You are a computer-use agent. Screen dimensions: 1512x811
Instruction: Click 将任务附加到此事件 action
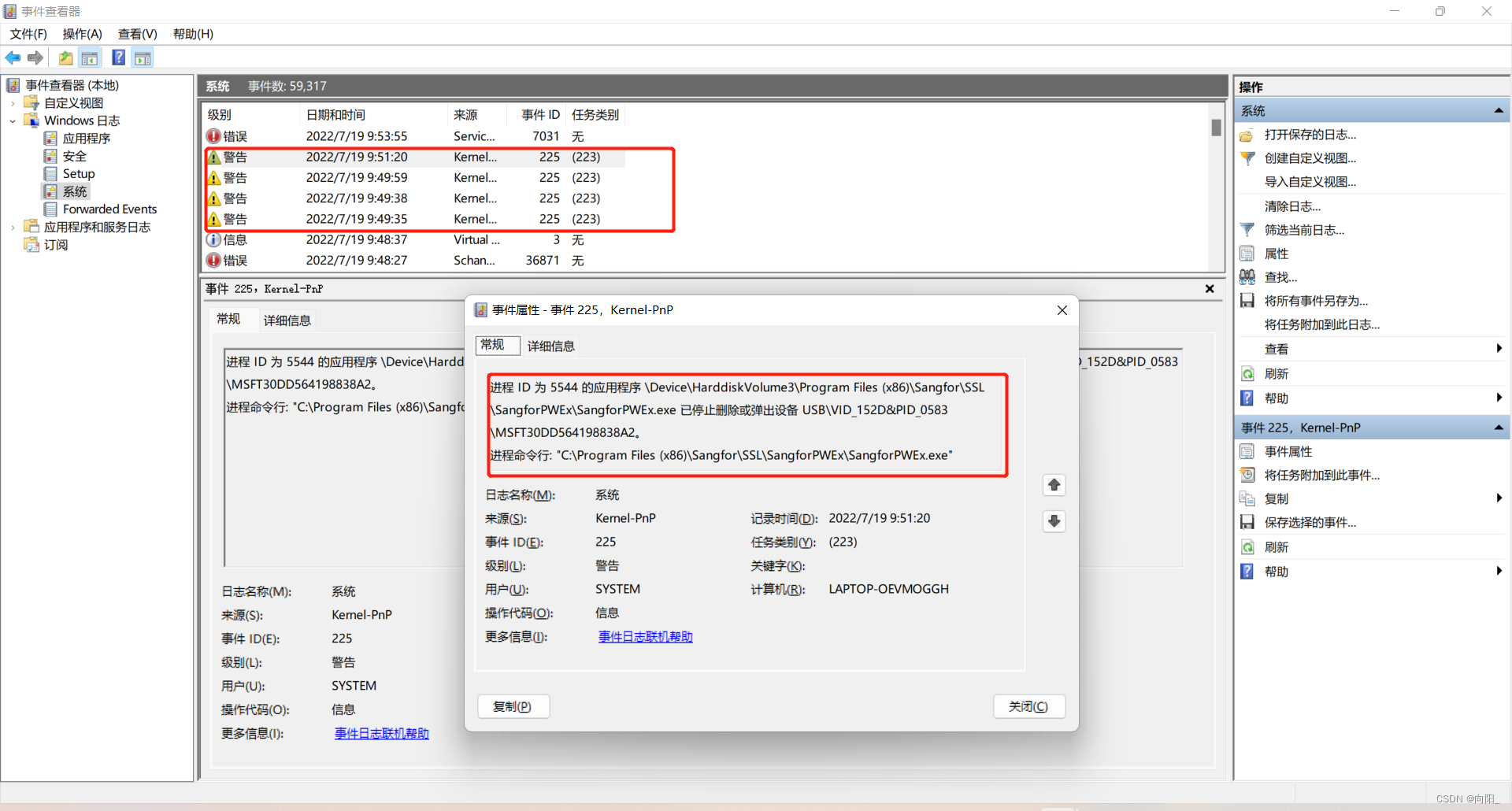point(1321,475)
